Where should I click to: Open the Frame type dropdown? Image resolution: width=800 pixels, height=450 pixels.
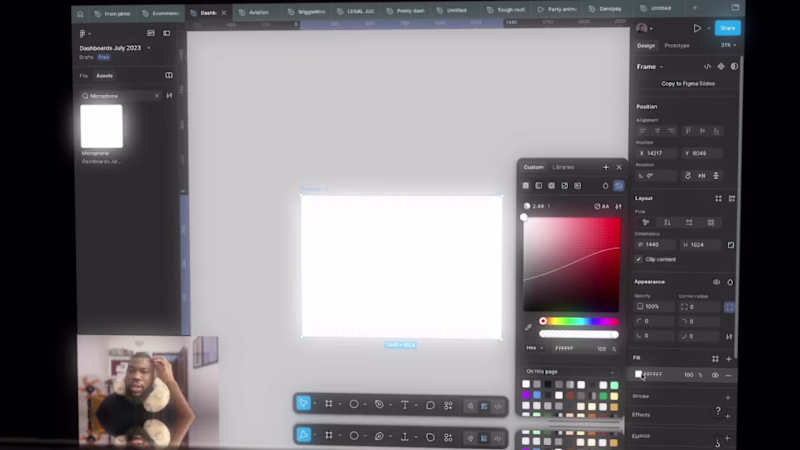(661, 67)
